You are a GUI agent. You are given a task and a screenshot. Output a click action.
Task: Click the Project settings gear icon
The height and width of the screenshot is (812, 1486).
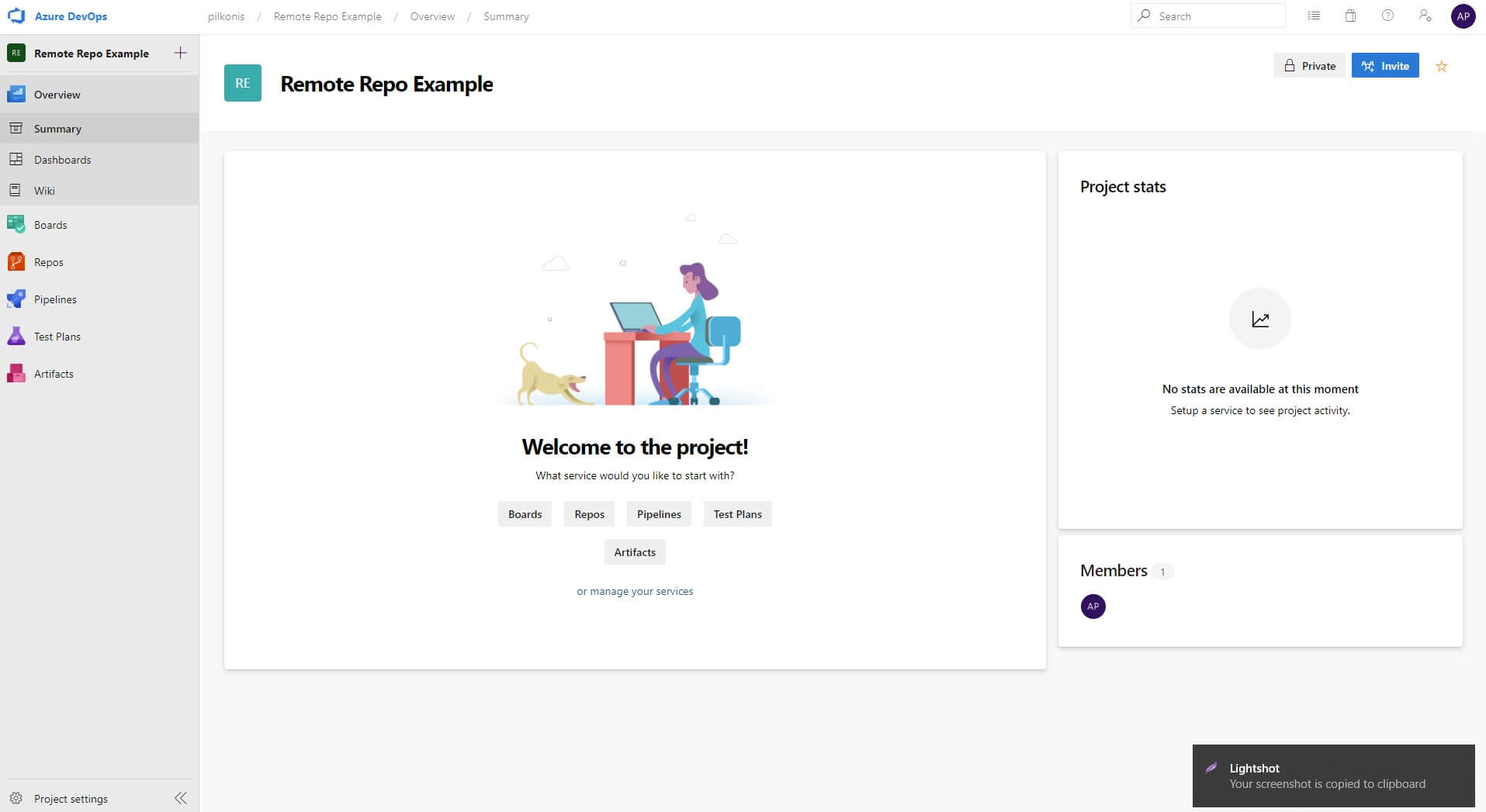point(16,798)
